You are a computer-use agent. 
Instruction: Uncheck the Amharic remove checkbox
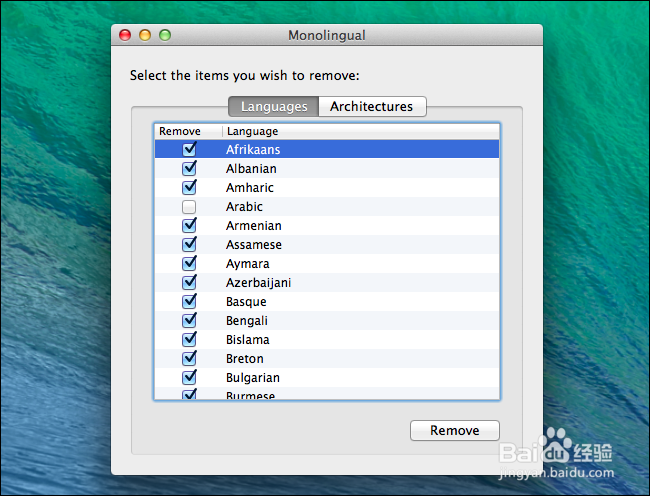189,188
